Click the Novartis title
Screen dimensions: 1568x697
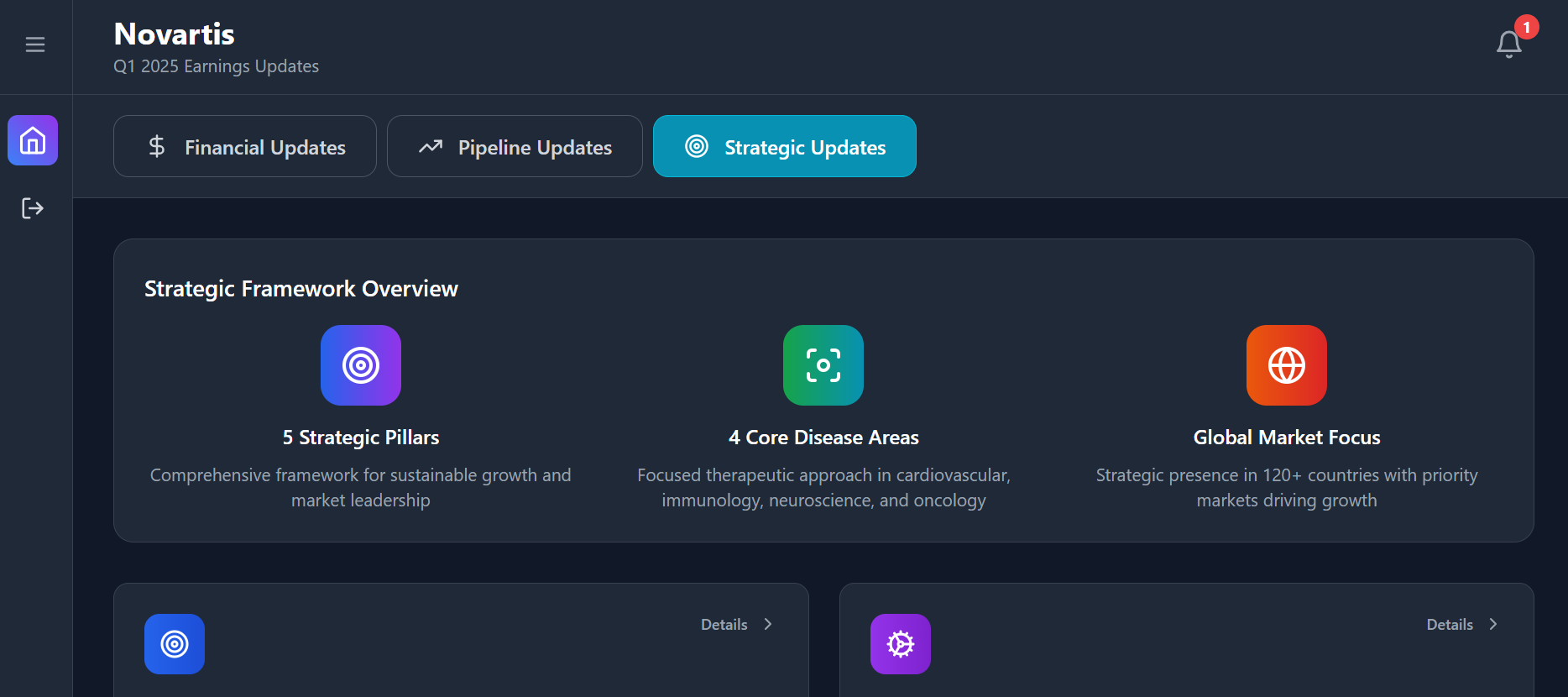[x=175, y=34]
